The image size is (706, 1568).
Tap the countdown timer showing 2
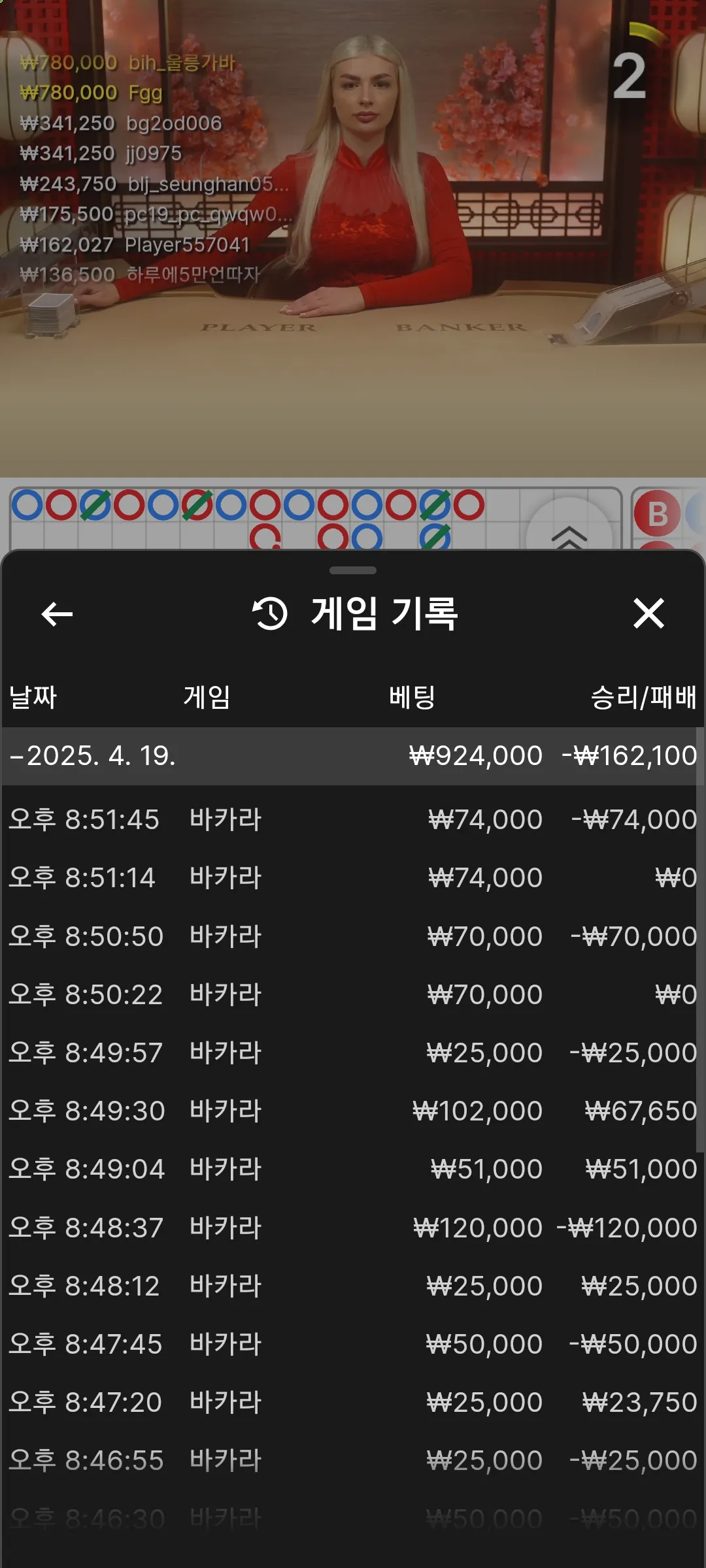pyautogui.click(x=629, y=76)
